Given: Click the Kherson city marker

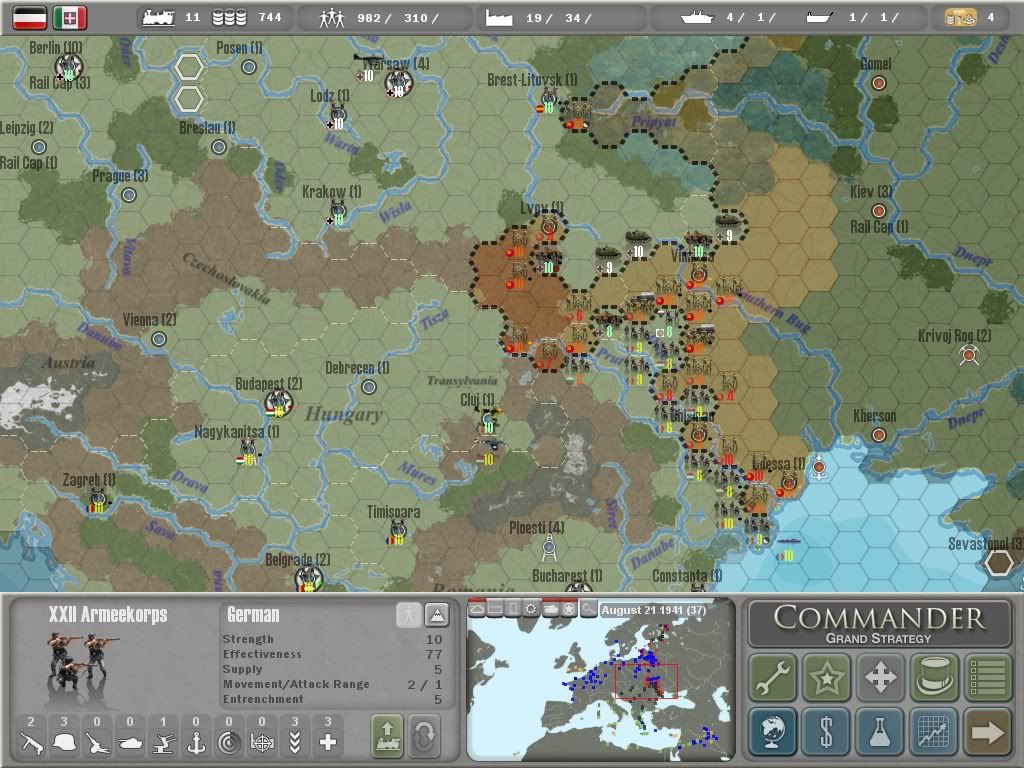Looking at the screenshot, I should tap(879, 434).
